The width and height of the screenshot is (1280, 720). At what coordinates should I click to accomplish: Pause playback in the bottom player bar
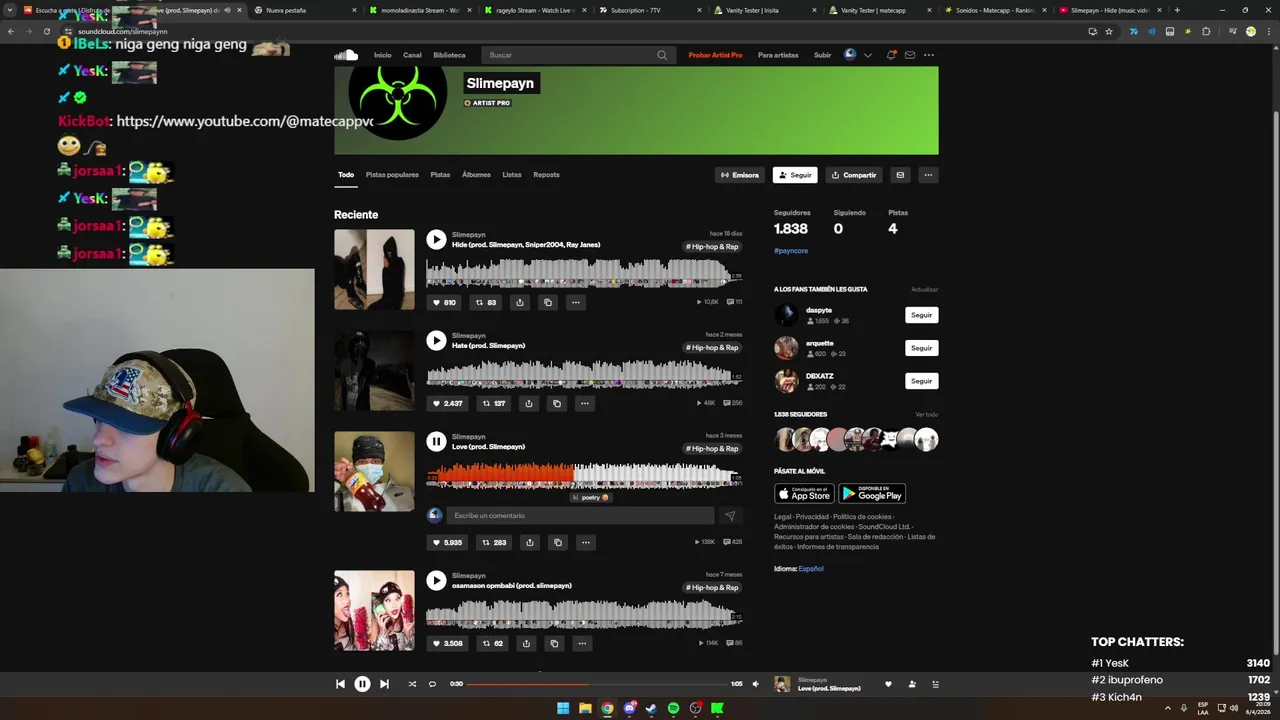(362, 684)
